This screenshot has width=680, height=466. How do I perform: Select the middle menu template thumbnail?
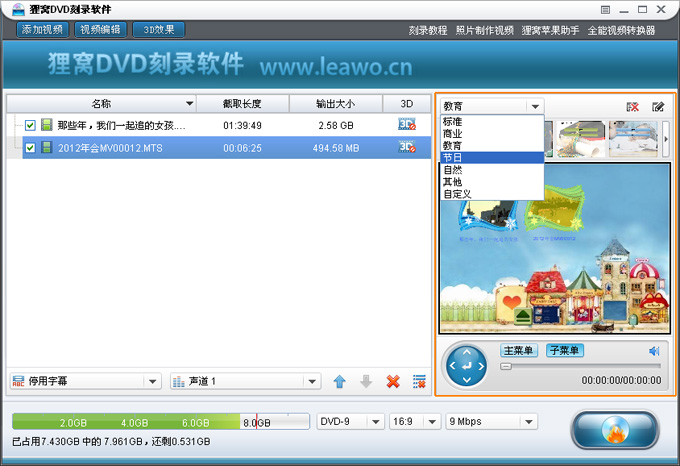(x=581, y=139)
